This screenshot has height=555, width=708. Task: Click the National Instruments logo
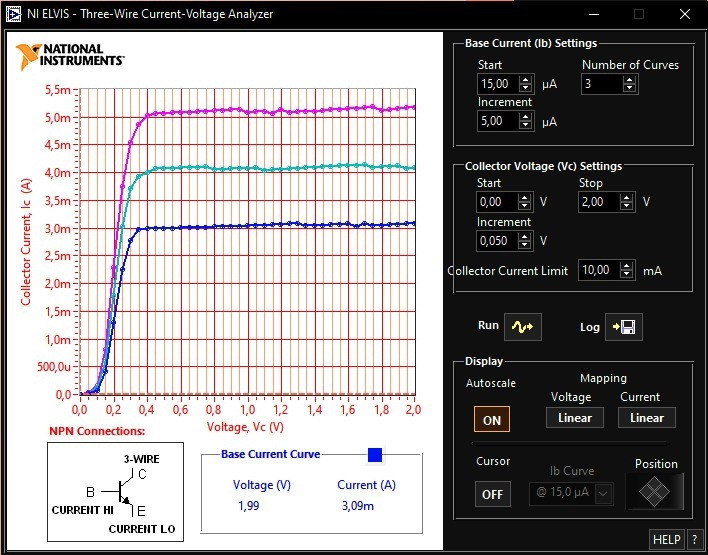[70, 56]
